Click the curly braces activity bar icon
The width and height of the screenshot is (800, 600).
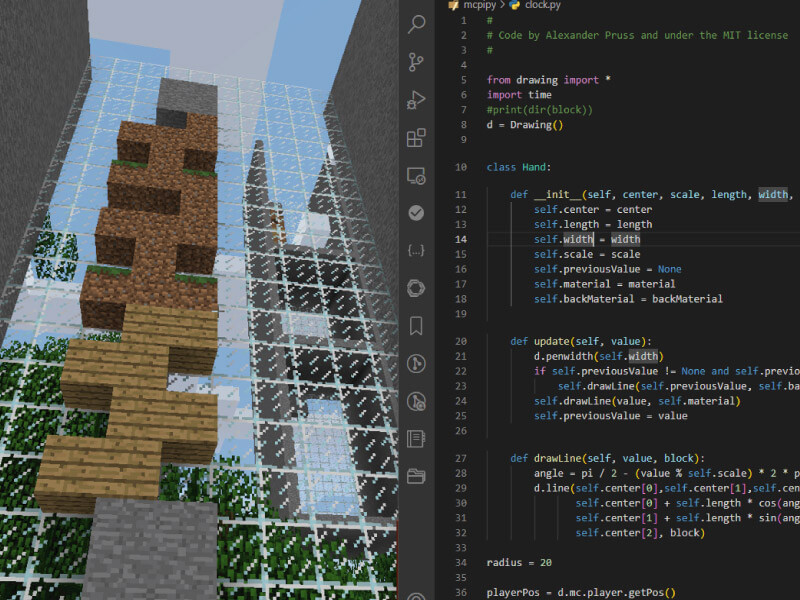pos(417,250)
